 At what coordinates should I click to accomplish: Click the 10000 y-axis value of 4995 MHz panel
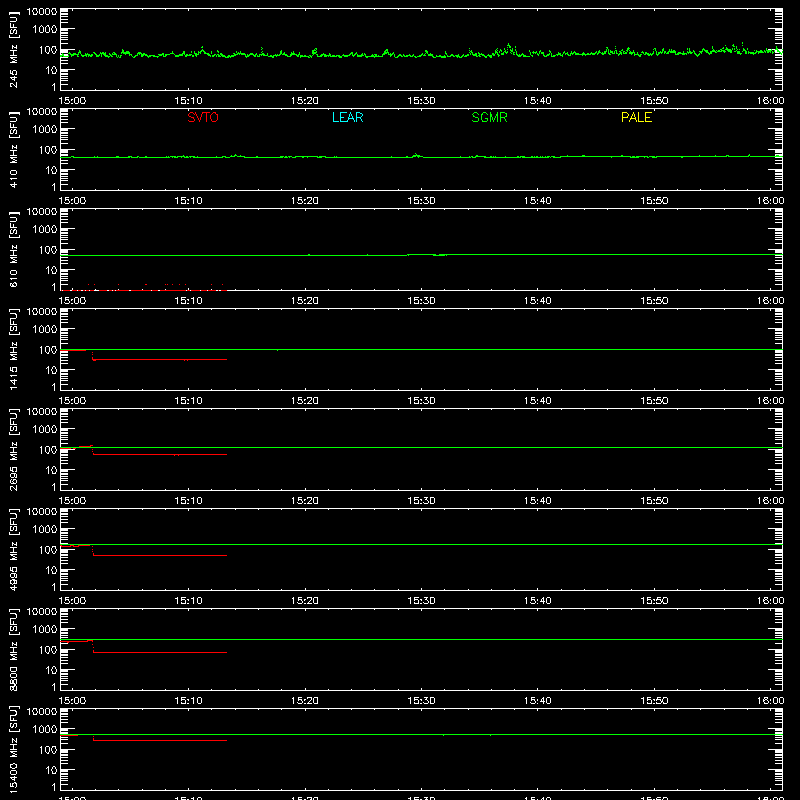pos(42,512)
